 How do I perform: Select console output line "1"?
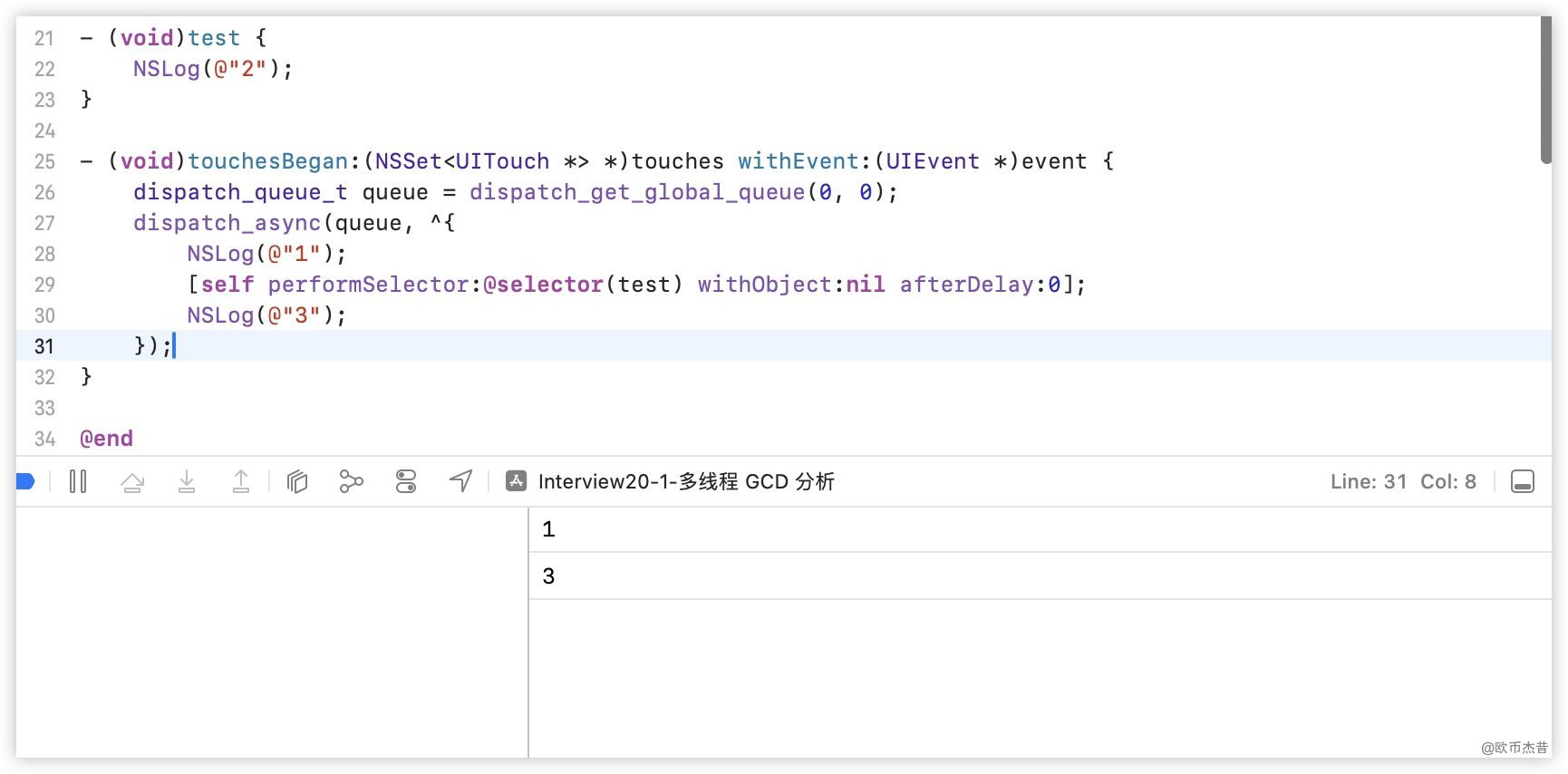[x=548, y=529]
